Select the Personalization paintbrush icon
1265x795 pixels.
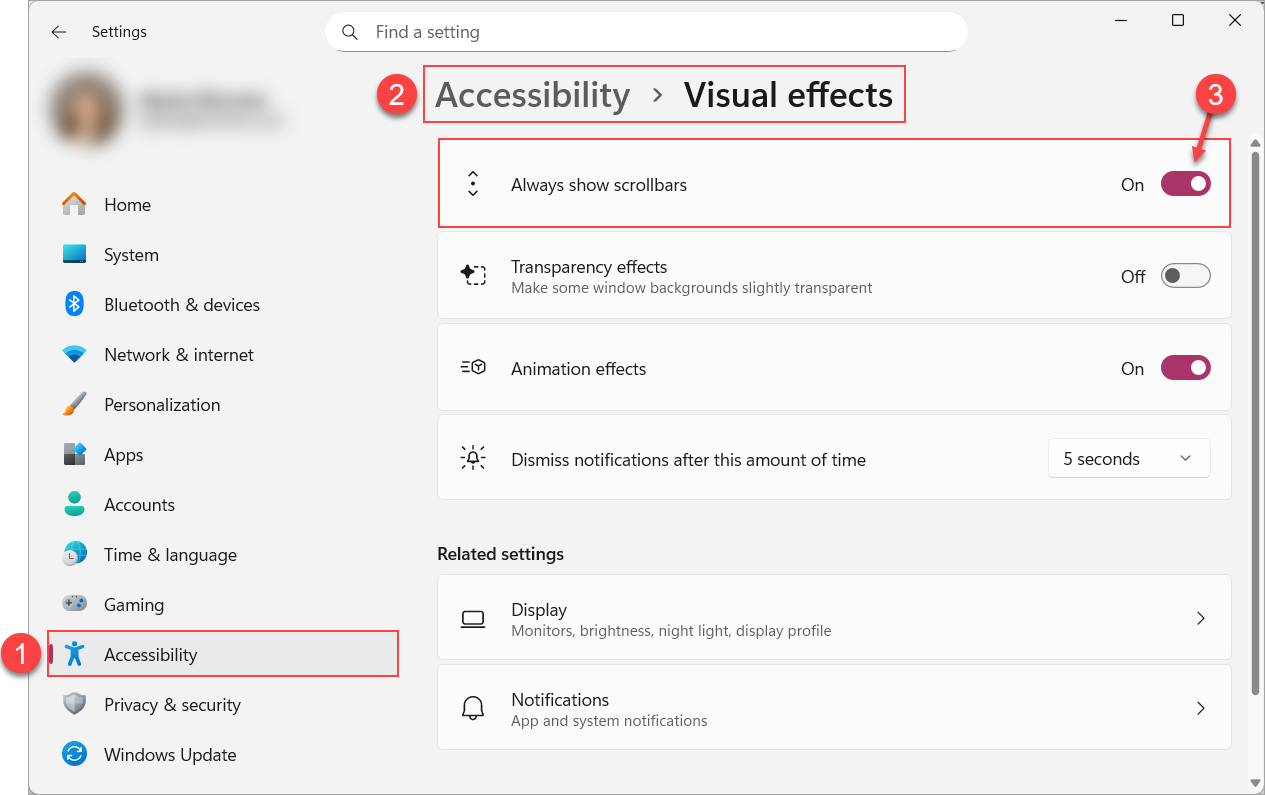point(75,405)
